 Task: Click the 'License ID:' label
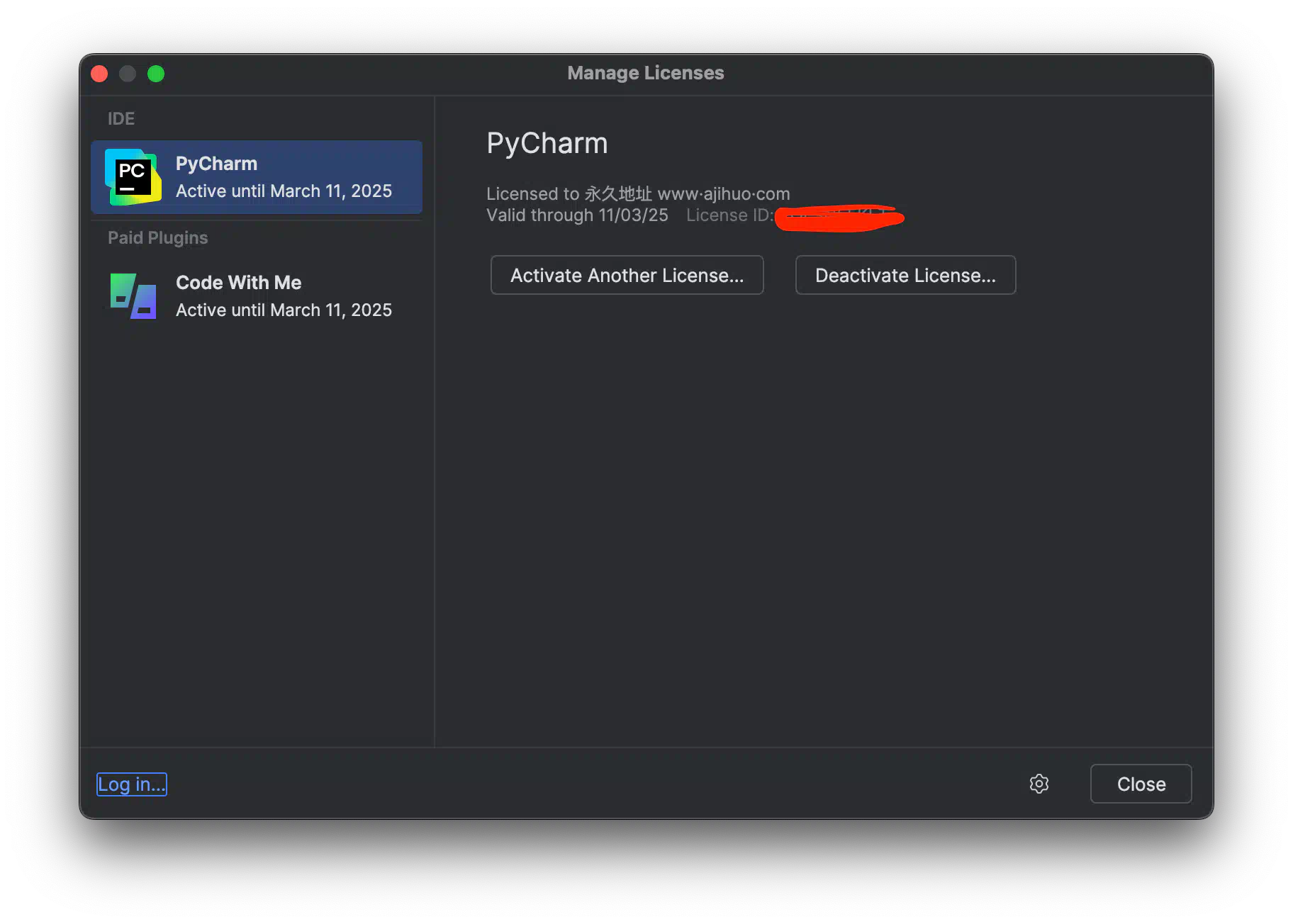click(729, 215)
